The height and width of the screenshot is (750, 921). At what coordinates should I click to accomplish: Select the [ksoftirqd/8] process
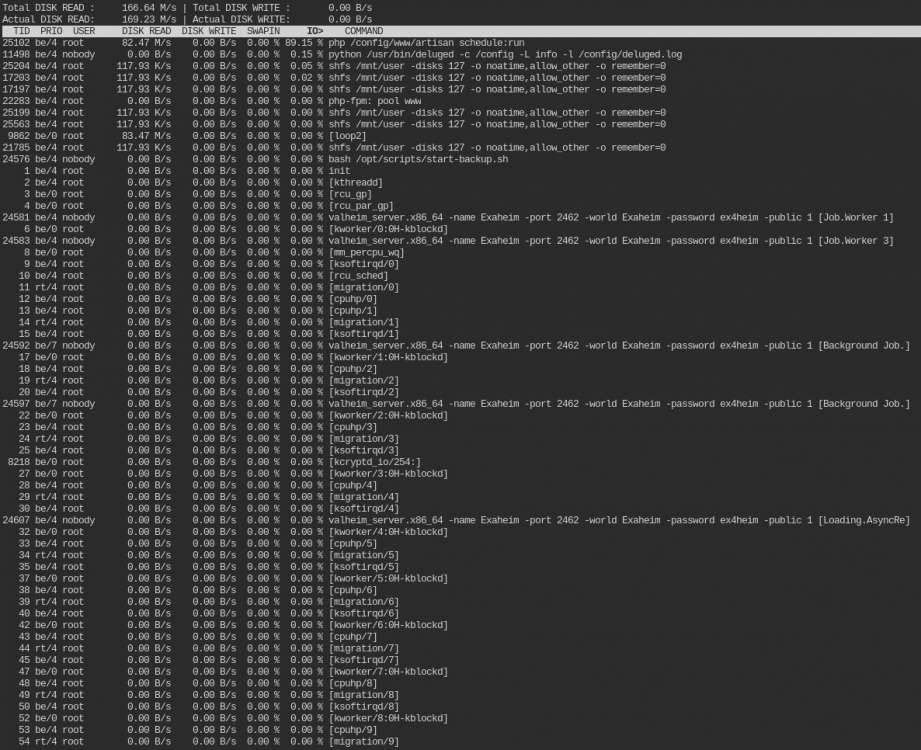tap(364, 707)
